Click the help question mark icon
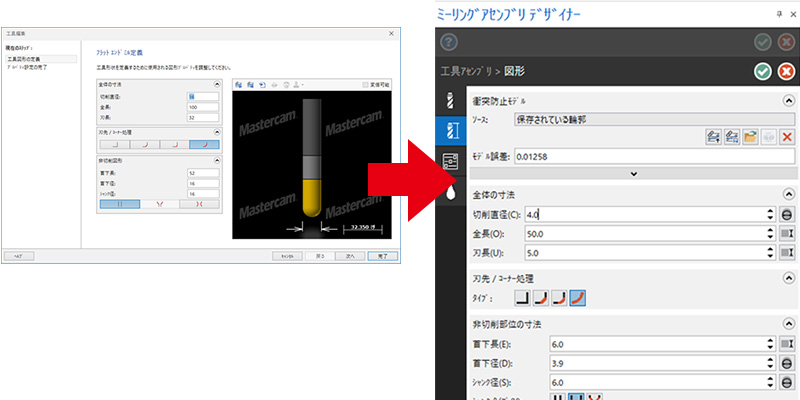This screenshot has width=800, height=400. click(449, 42)
